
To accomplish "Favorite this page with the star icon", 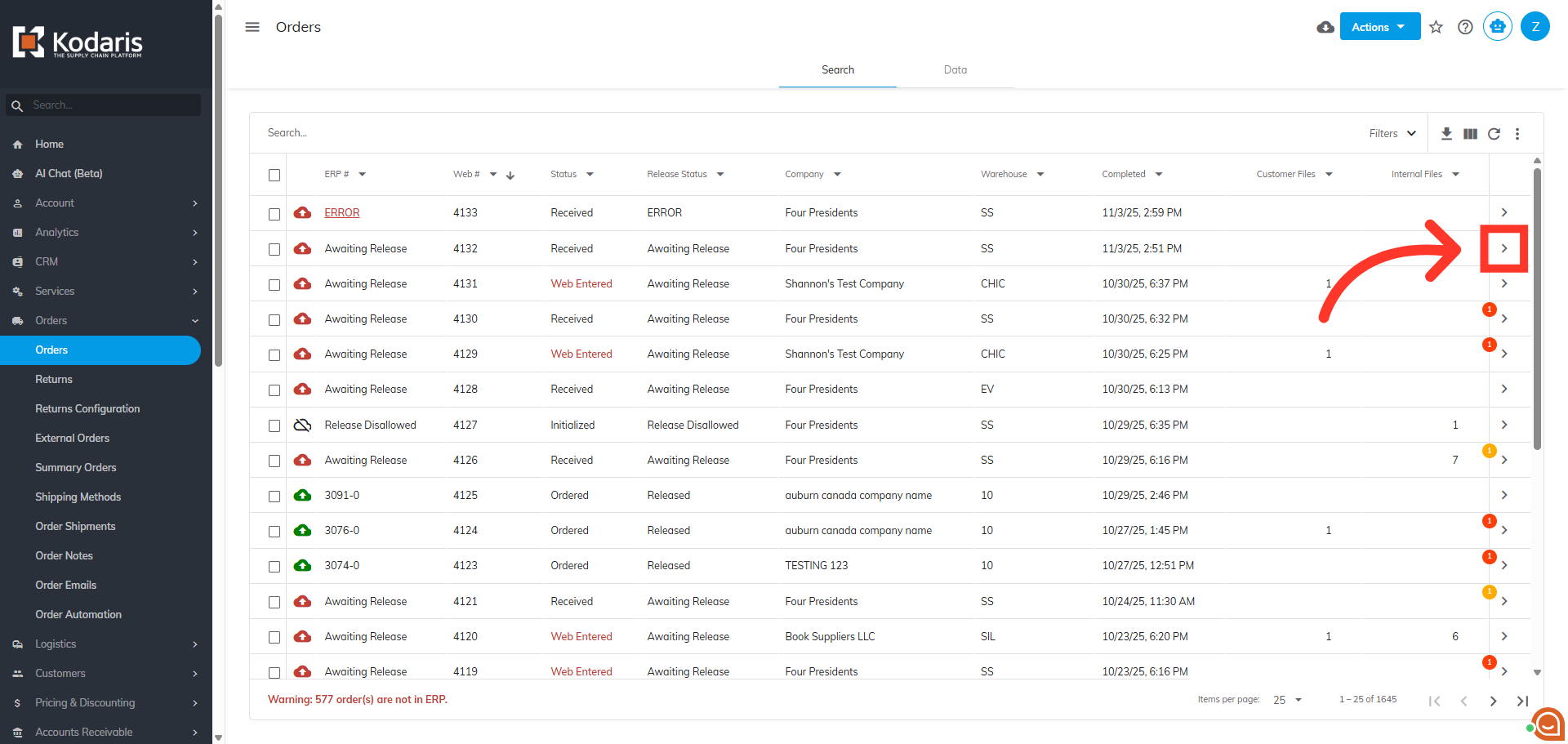I will [1436, 27].
